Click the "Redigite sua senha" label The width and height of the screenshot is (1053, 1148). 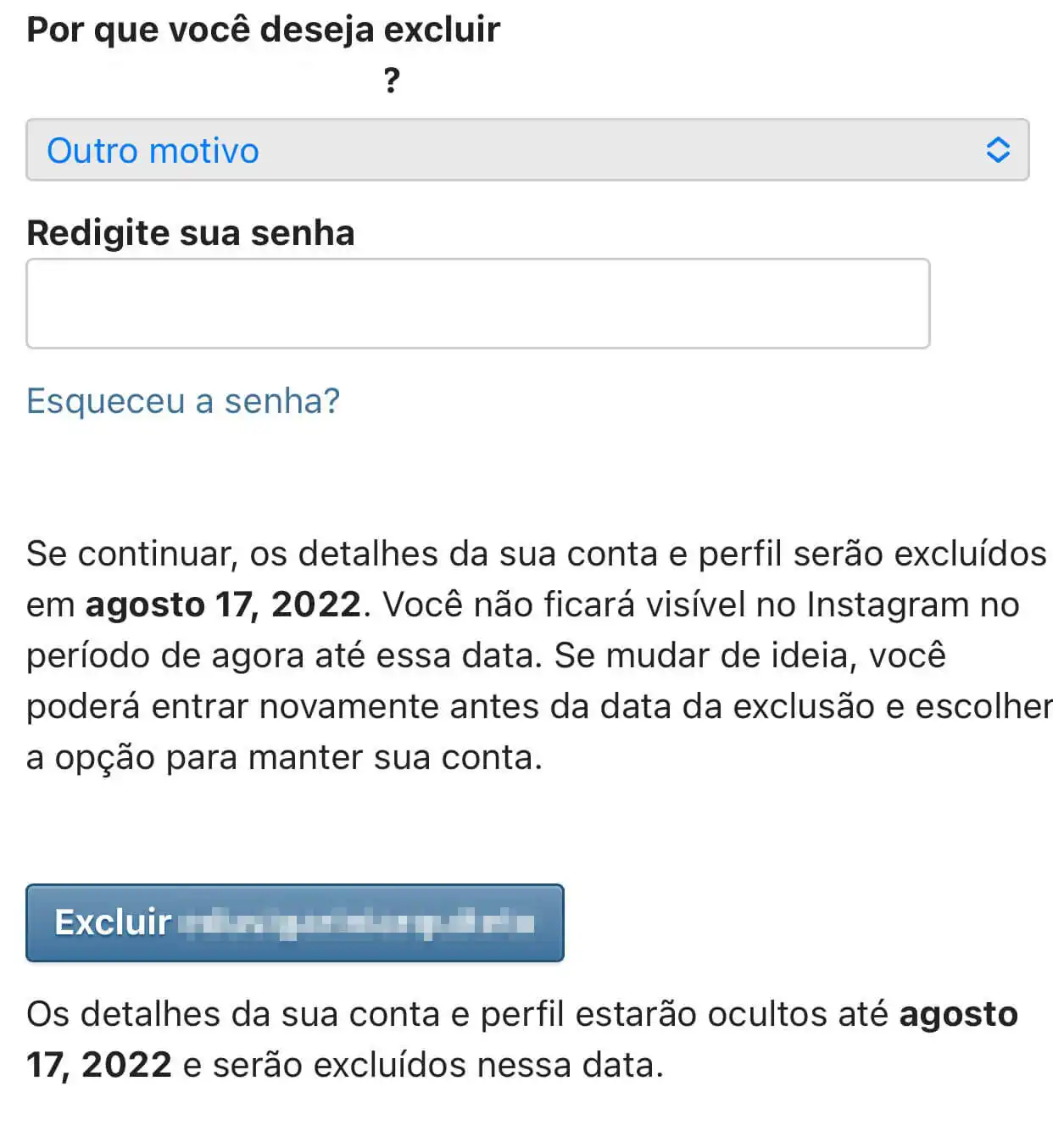(x=191, y=231)
